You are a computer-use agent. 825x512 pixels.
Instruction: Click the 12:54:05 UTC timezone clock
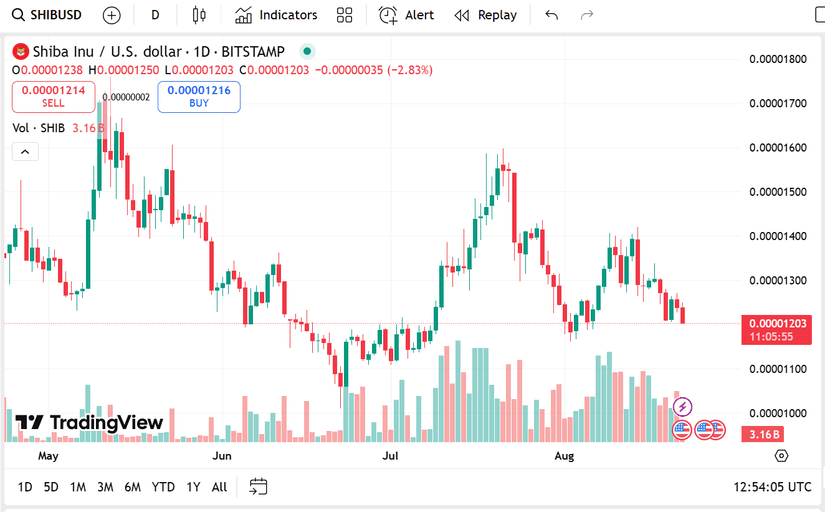point(772,487)
